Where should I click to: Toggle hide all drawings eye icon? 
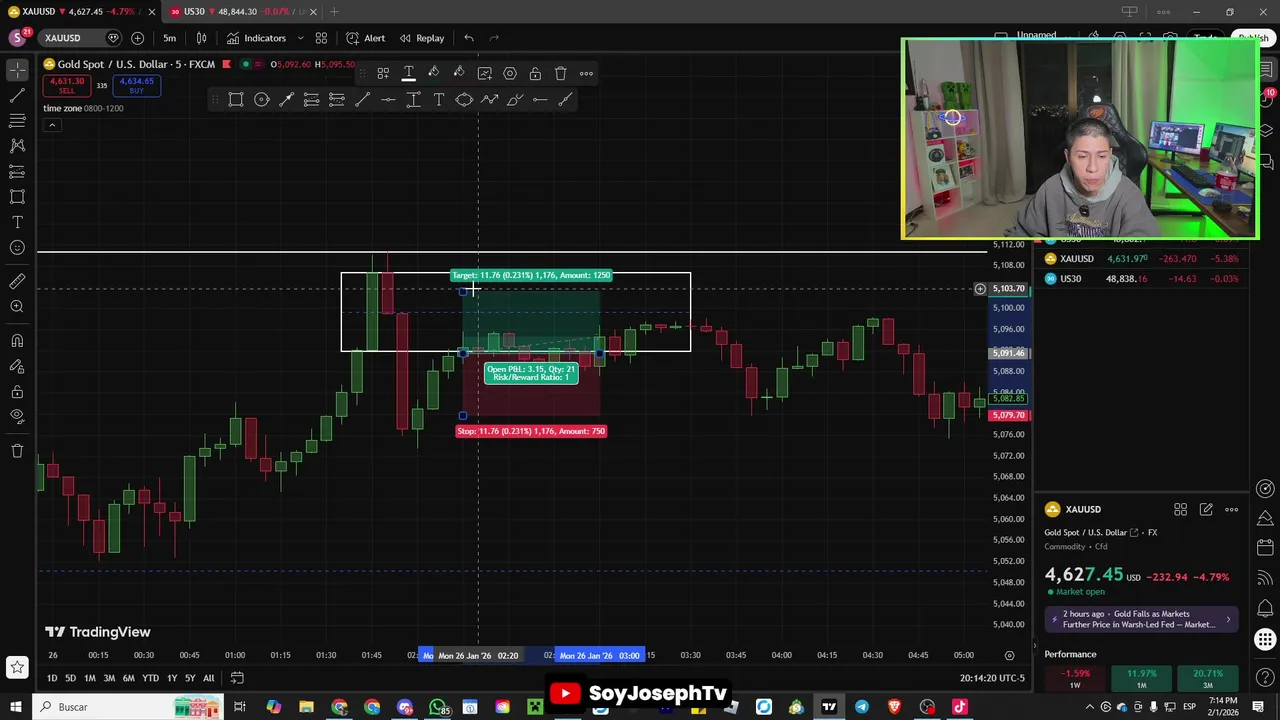tap(17, 416)
